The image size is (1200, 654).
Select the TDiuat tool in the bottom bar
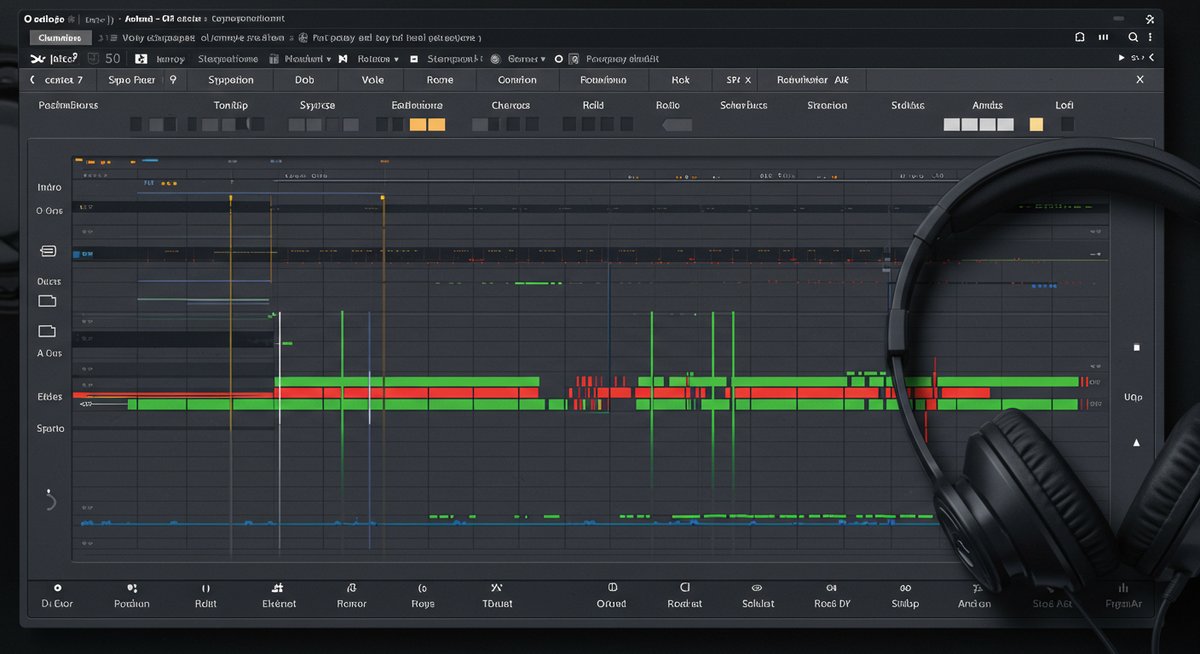(x=497, y=596)
